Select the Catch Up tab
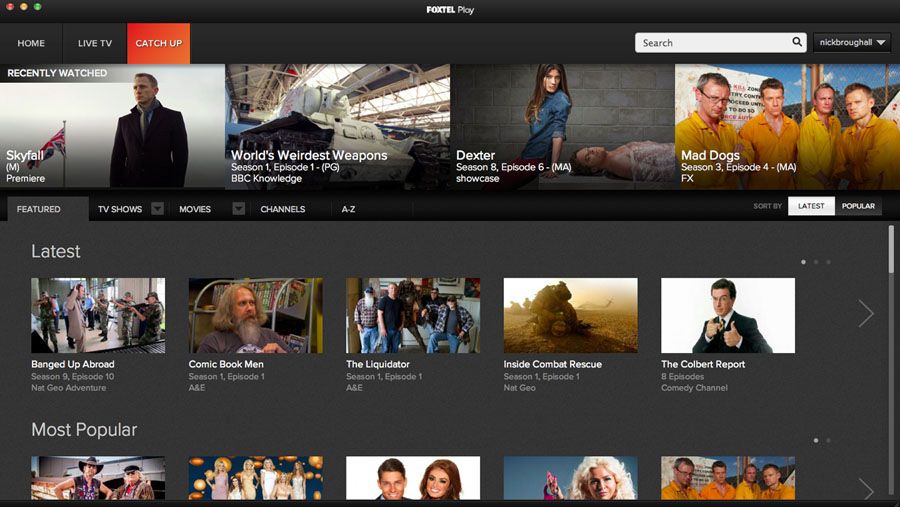 158,43
